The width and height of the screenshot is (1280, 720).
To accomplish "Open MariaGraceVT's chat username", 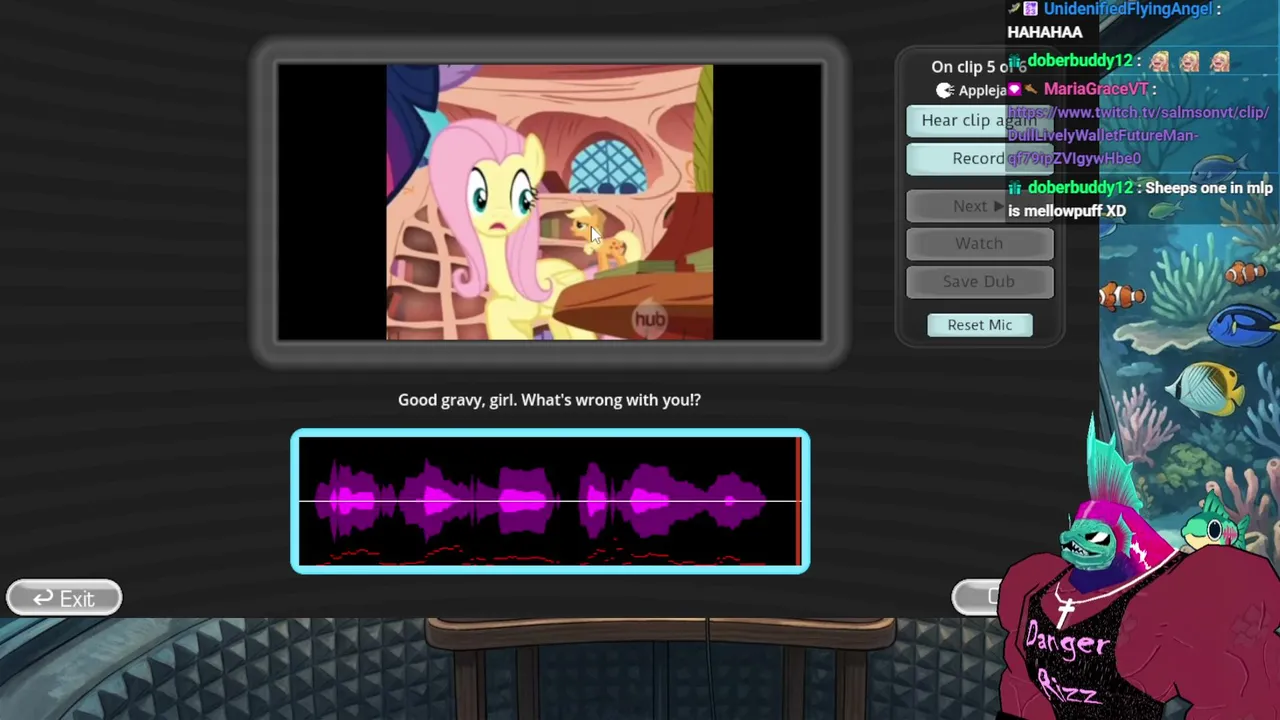I will (1095, 89).
